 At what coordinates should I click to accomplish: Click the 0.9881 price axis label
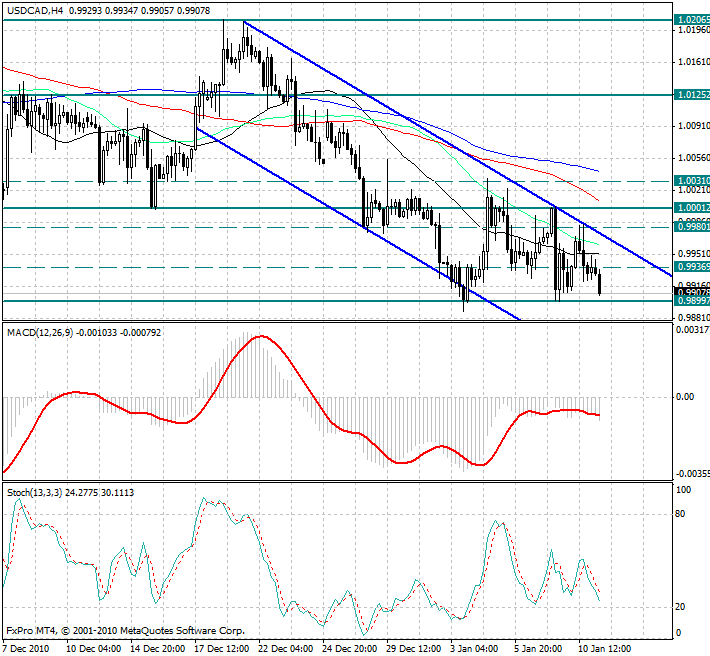click(694, 317)
